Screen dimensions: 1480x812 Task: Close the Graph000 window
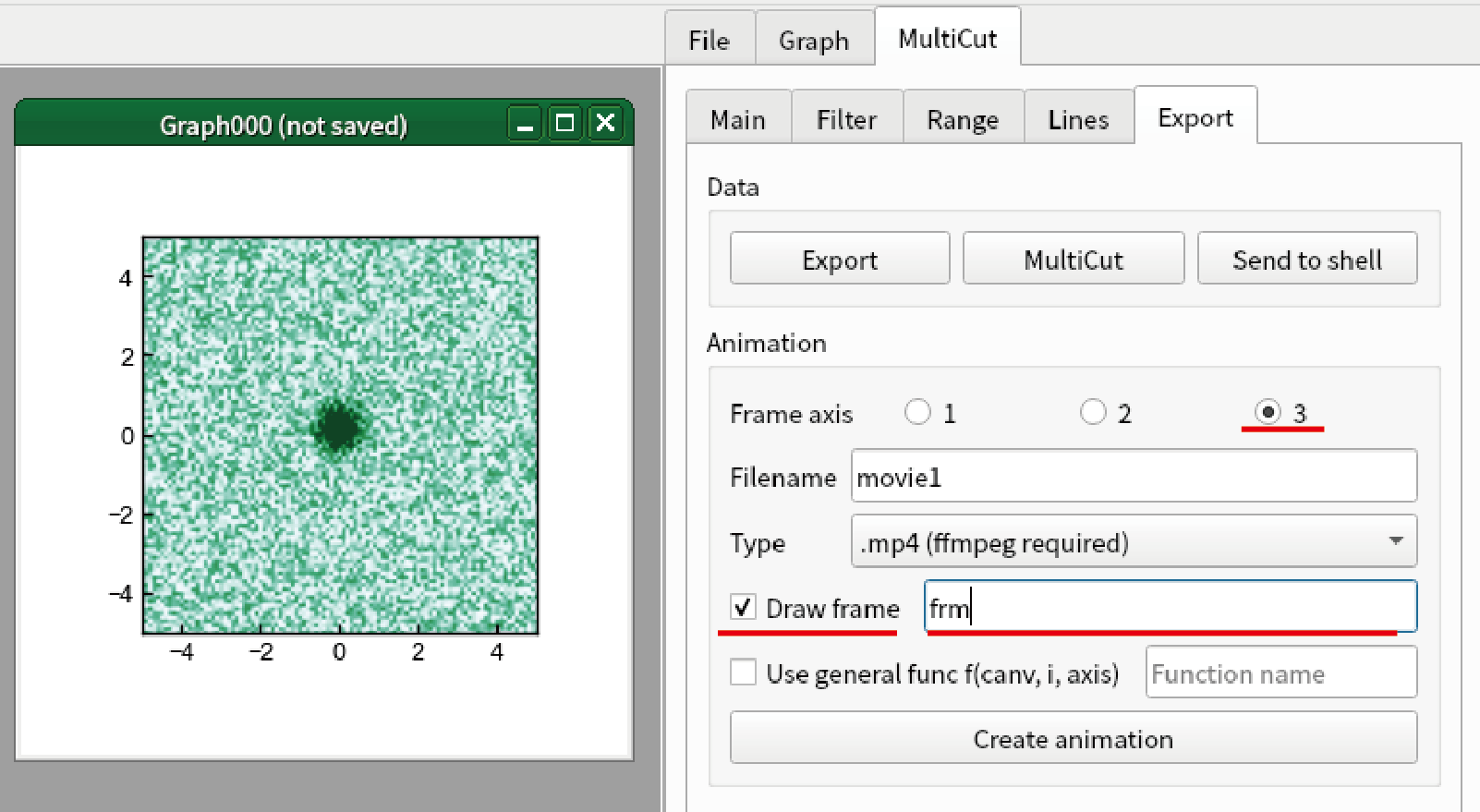[605, 123]
